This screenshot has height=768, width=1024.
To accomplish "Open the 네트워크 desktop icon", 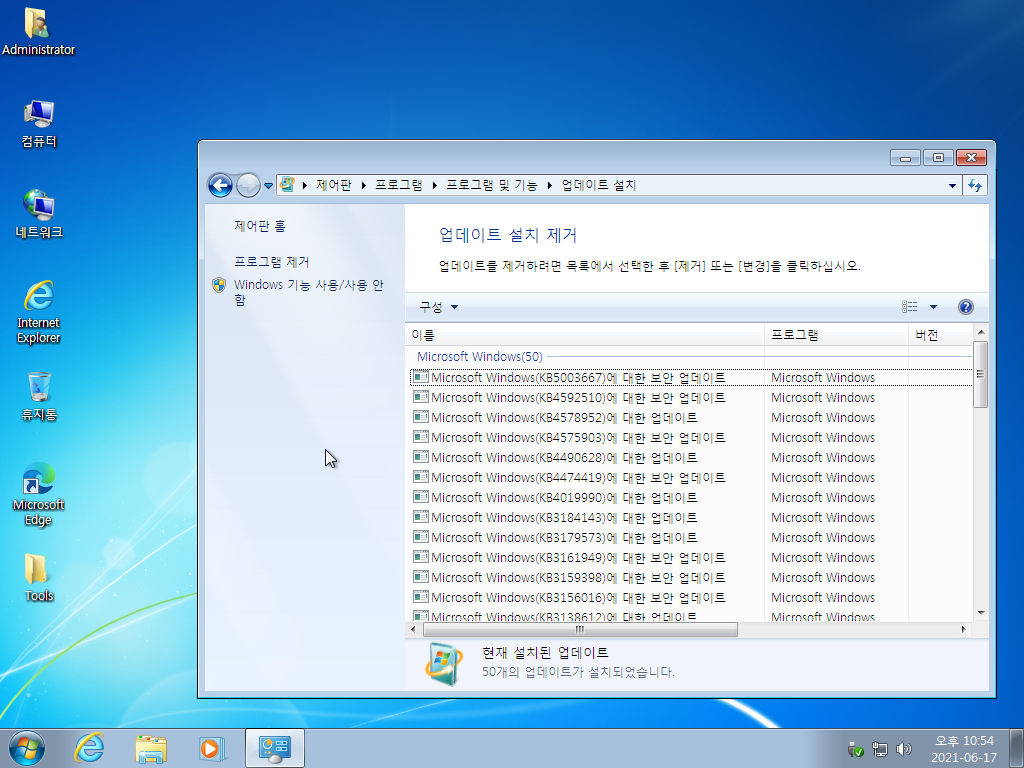I will [39, 214].
